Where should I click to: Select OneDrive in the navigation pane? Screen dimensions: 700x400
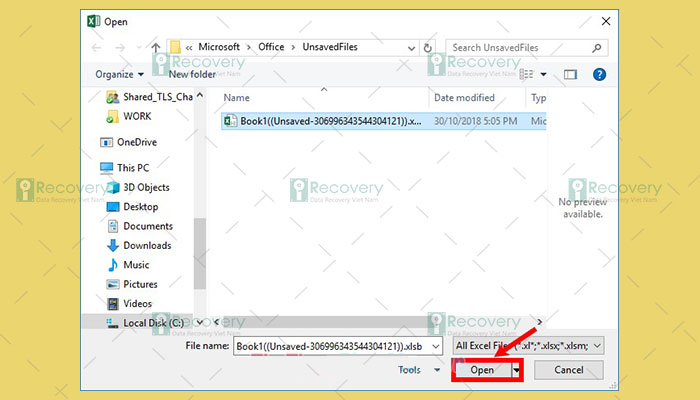[x=129, y=142]
